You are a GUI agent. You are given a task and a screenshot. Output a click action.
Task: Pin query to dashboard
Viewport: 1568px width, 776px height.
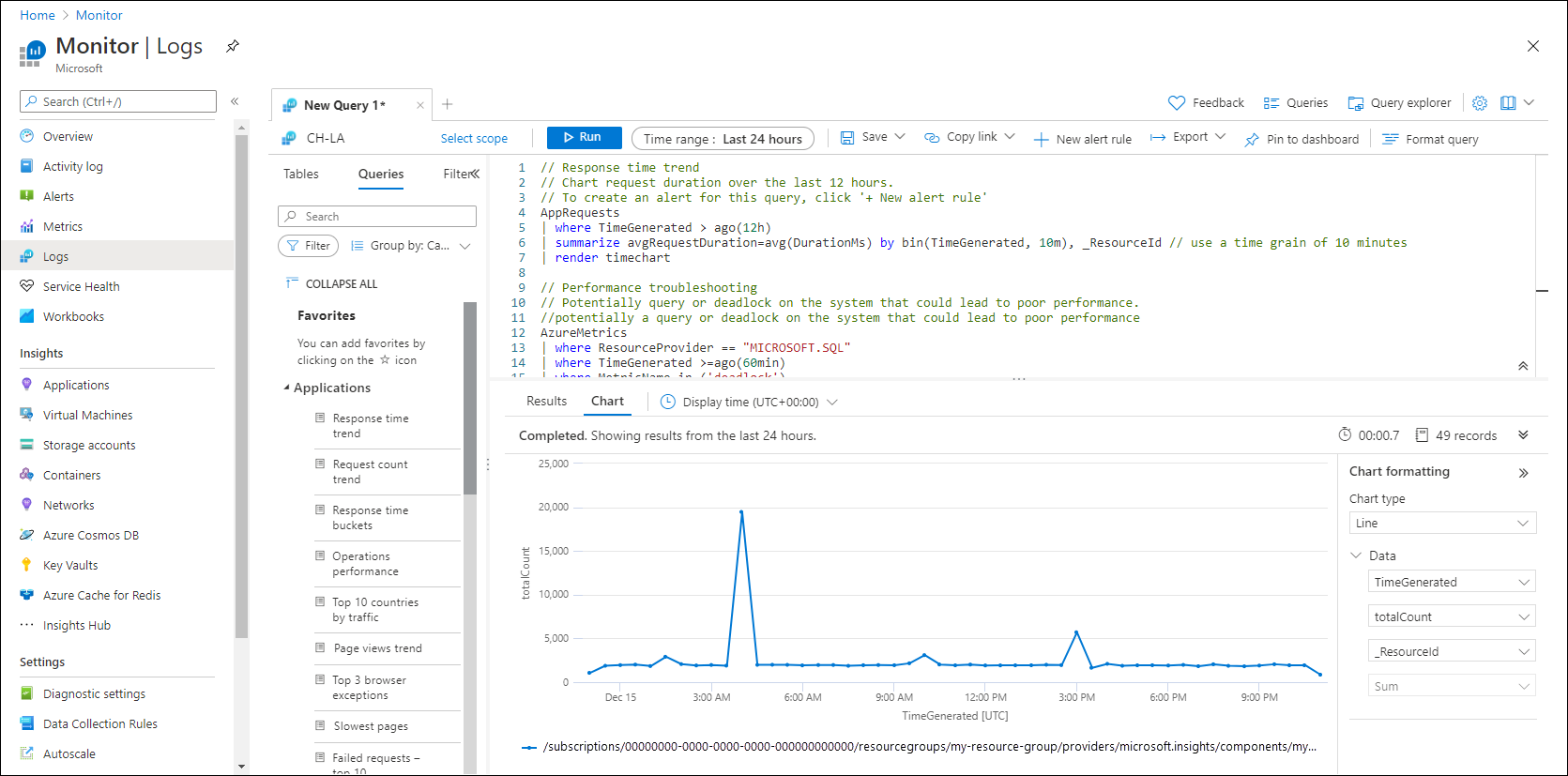tap(1302, 139)
